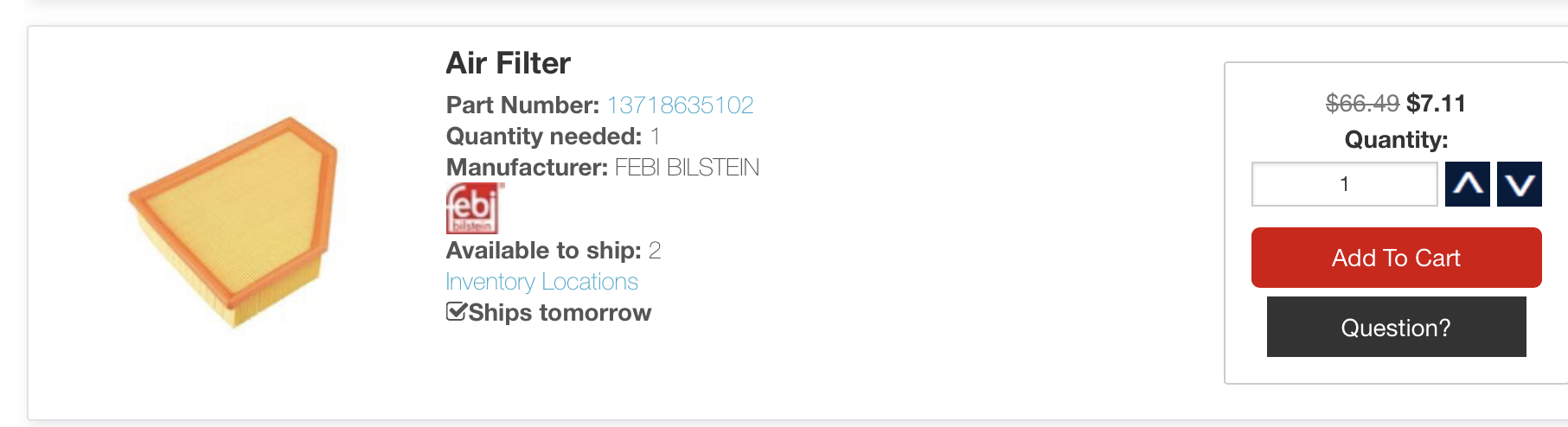The image size is (1568, 427).
Task: Click the Ships tomorrow checkmark icon
Action: pos(456,312)
